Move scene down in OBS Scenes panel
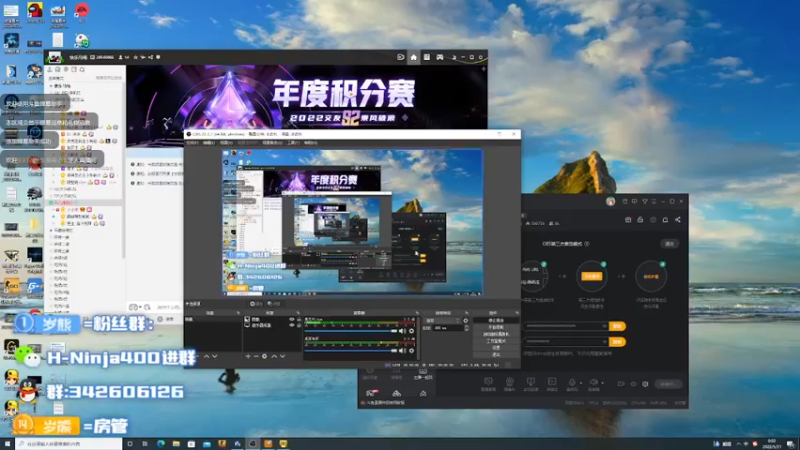Viewport: 800px width, 450px height. click(x=215, y=356)
